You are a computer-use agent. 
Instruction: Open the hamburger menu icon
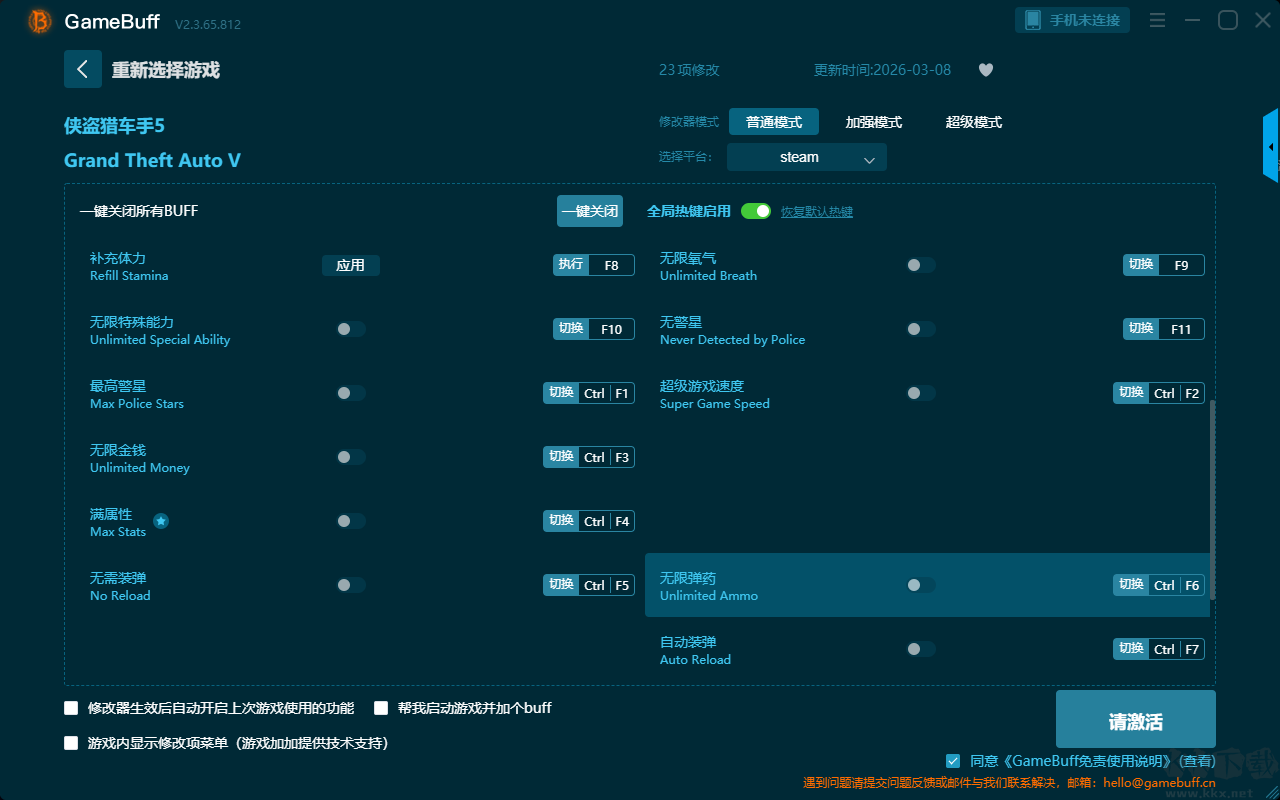tap(1157, 20)
